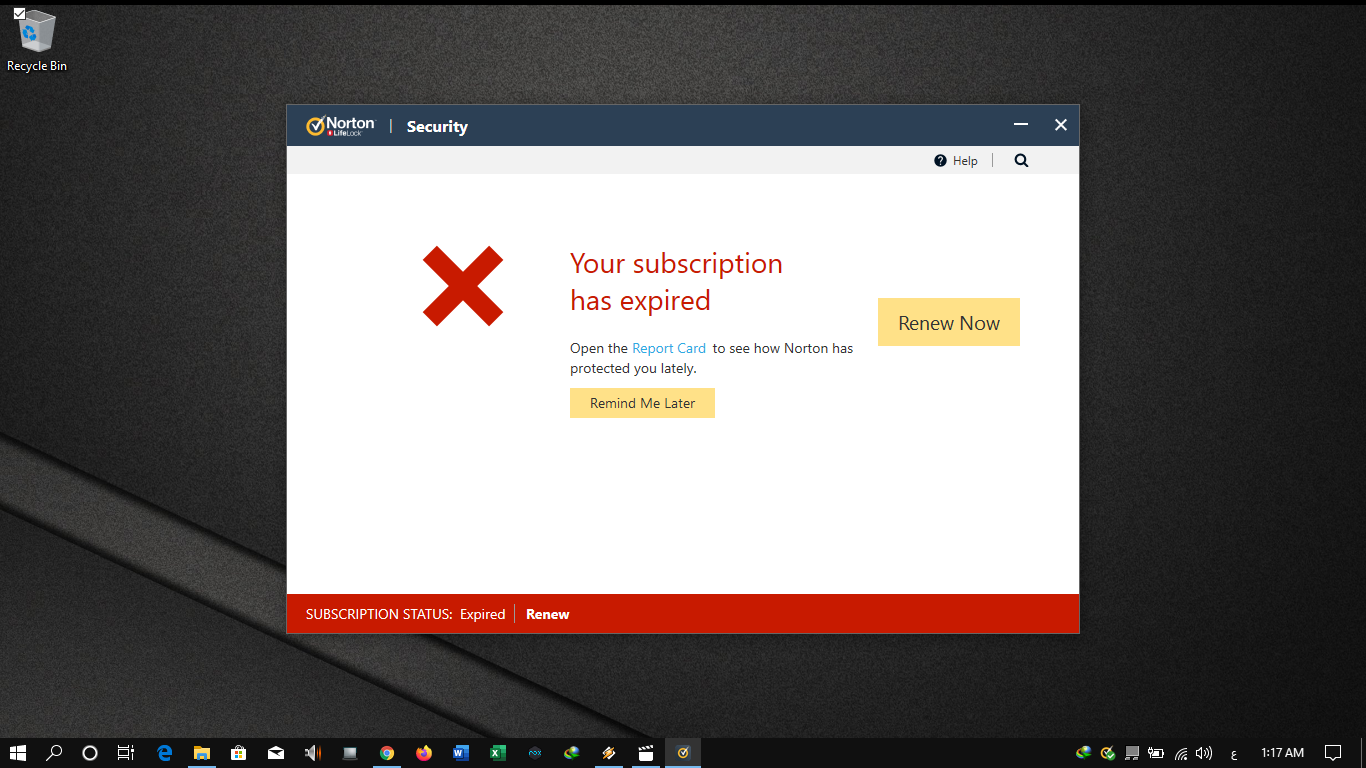The image size is (1366, 768).
Task: Click the Norton search magnifier icon
Action: 1021,160
